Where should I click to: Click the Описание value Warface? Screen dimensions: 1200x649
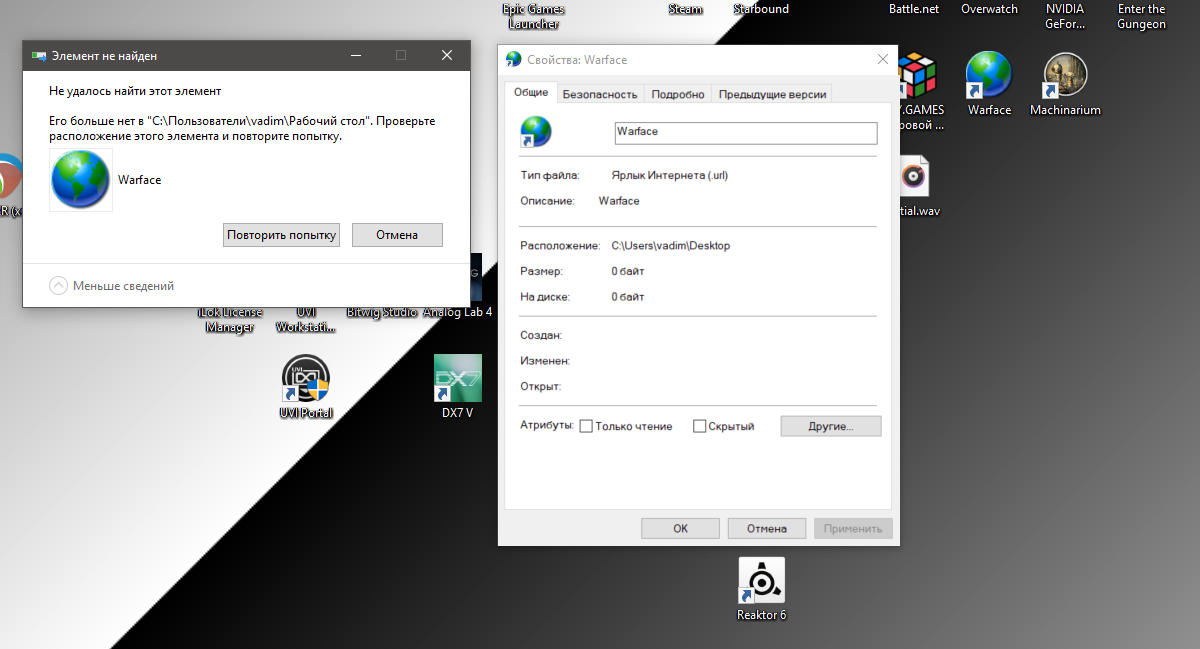[x=619, y=201]
